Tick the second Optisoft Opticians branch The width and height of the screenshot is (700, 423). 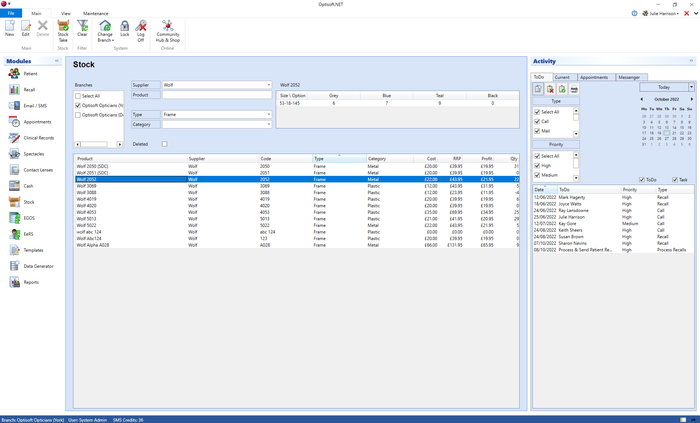pyautogui.click(x=78, y=115)
